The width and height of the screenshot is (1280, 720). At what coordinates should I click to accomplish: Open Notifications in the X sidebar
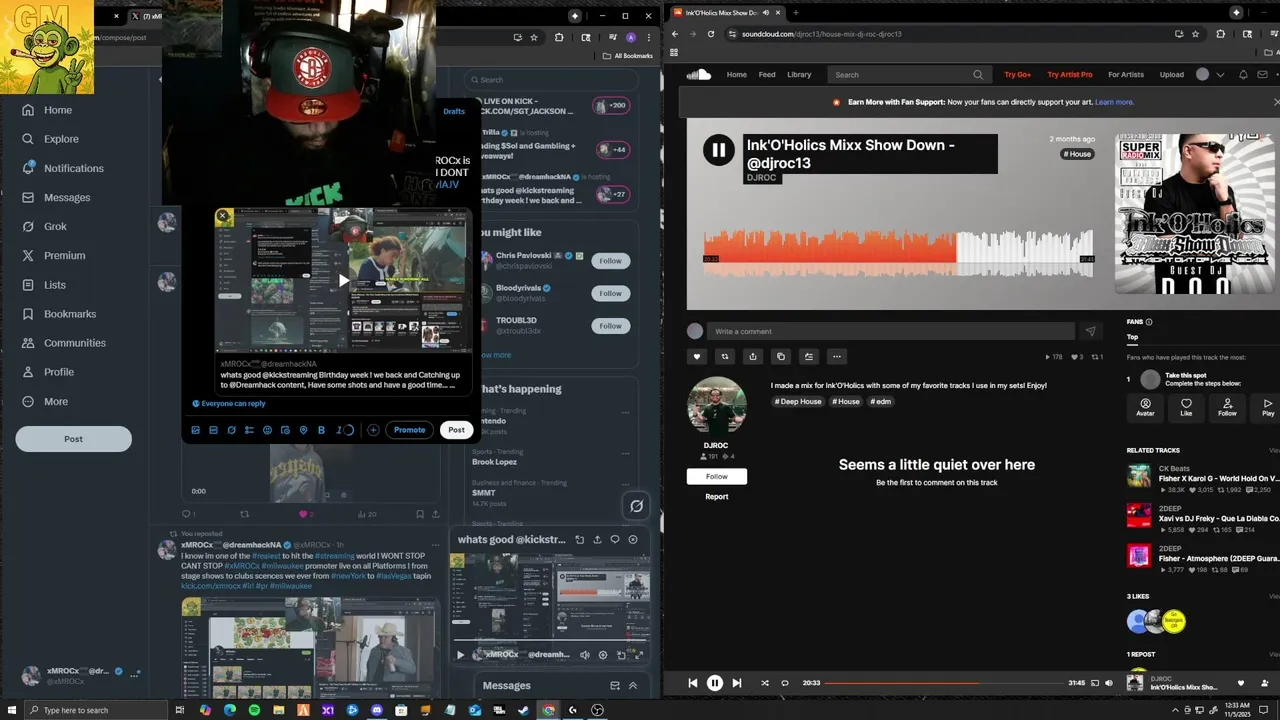pos(62,168)
